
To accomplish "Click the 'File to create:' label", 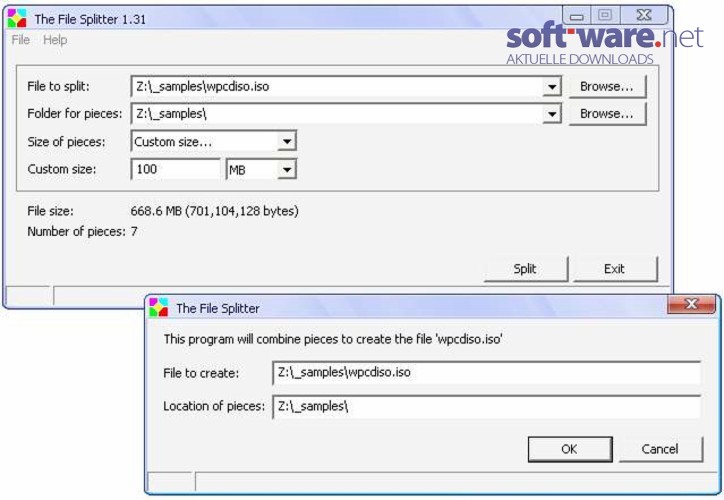I will tap(201, 373).
